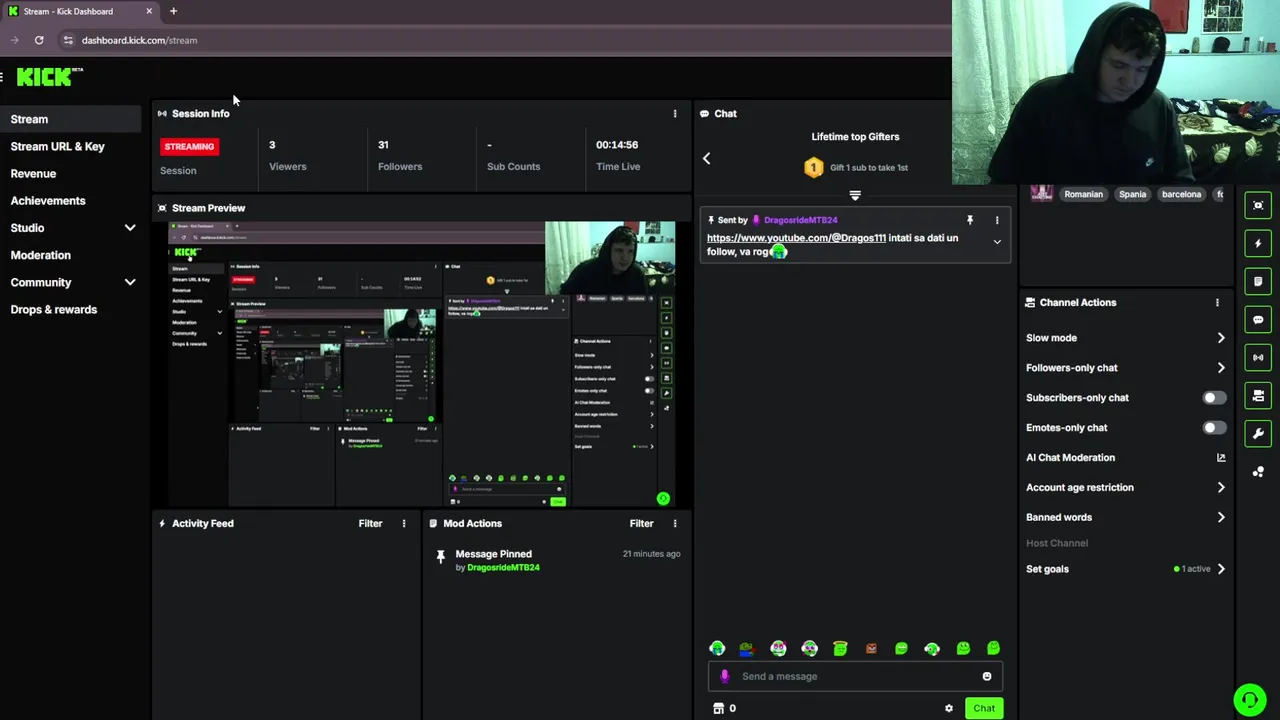
Task: Open Stream URL & Key page
Action: click(x=58, y=146)
